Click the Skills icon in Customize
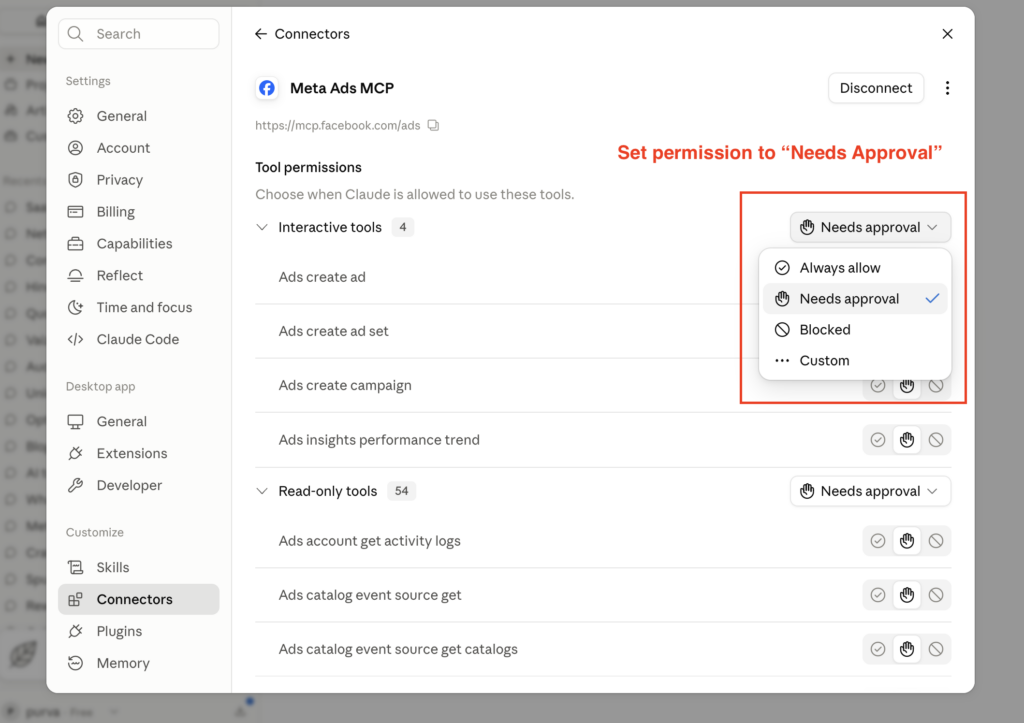Screen dimensions: 1024x723 76,568
